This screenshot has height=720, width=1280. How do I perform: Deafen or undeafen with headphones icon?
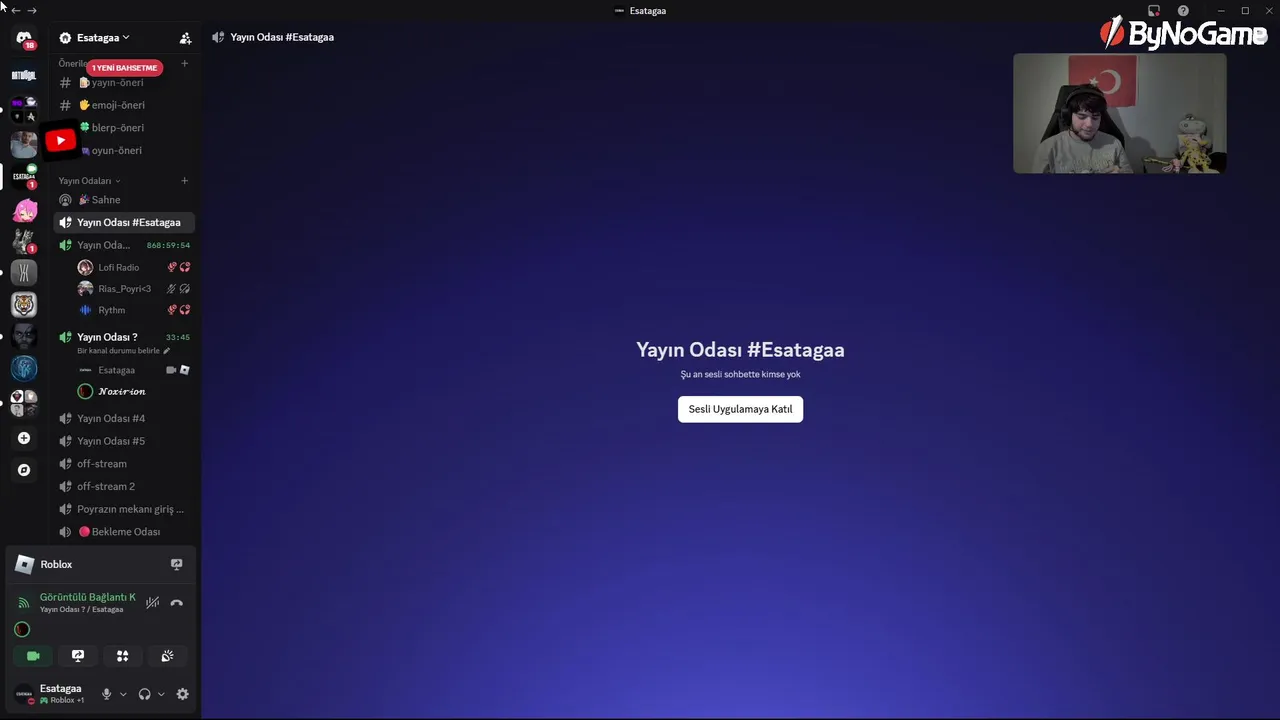coord(145,694)
